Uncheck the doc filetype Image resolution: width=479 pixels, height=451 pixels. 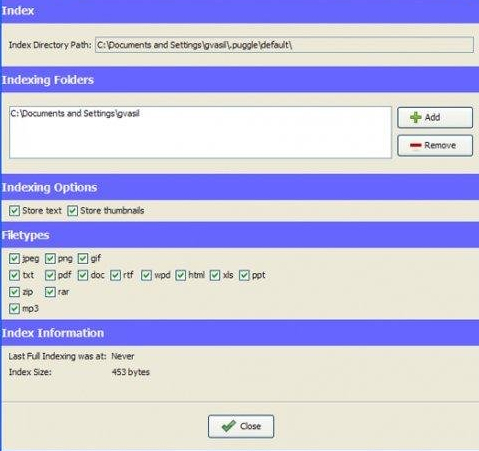(x=83, y=275)
